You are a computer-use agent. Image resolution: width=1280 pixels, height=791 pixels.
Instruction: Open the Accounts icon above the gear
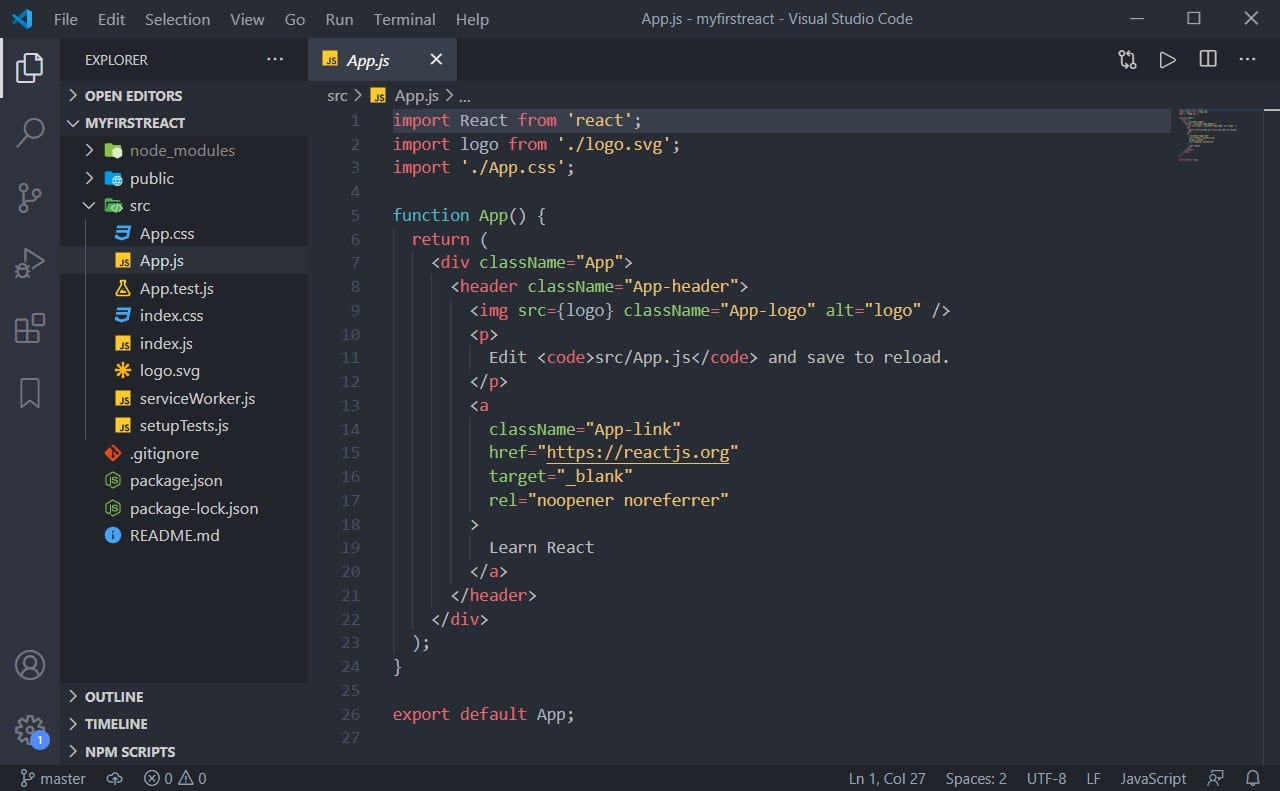pyautogui.click(x=29, y=664)
